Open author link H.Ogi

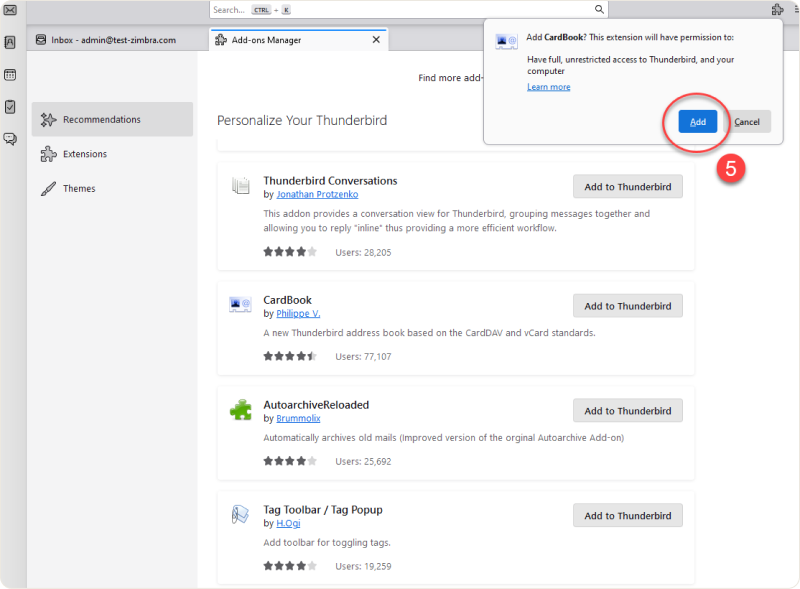point(288,523)
